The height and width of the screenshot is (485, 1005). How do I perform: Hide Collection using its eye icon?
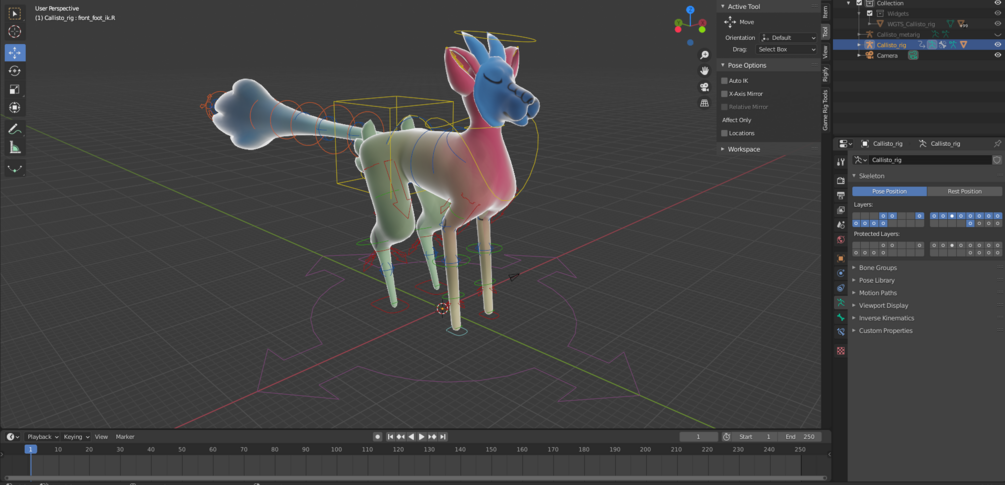click(x=997, y=3)
